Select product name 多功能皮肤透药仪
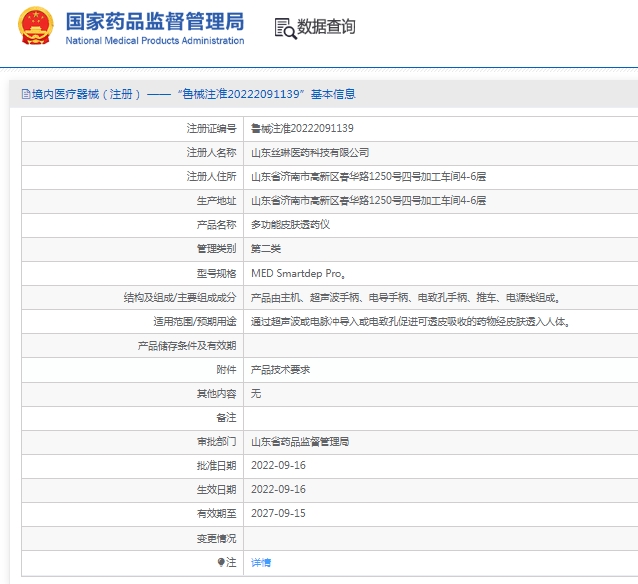This screenshot has height=584, width=638. pyautogui.click(x=291, y=225)
